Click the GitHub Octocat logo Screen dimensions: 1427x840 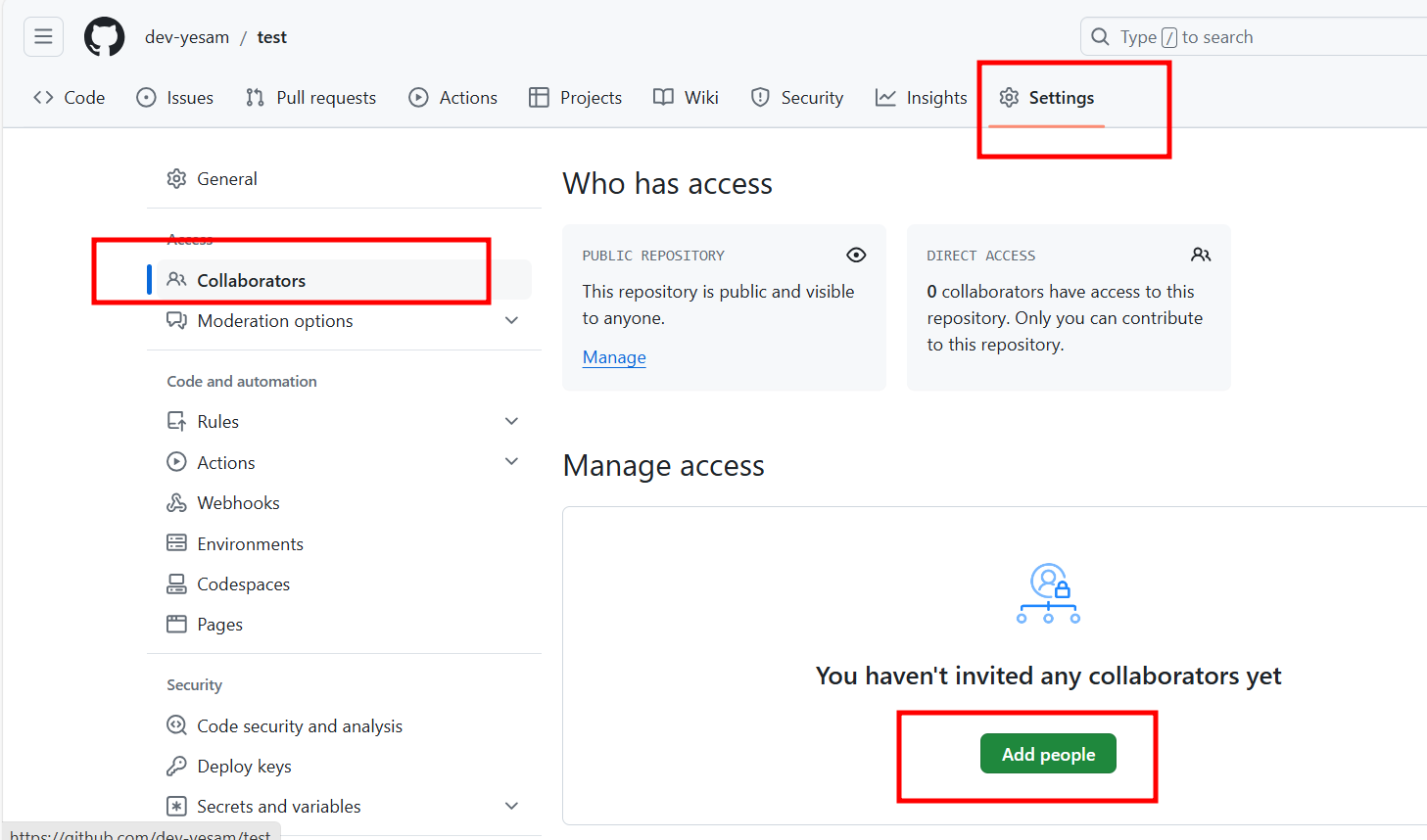pyautogui.click(x=104, y=37)
